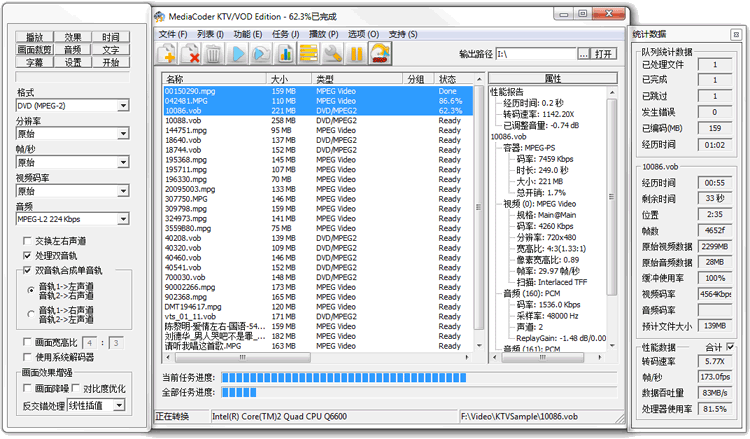750x439 pixels.
Task: Enable 使用系统解码器 checkbox
Action: [x=27, y=357]
